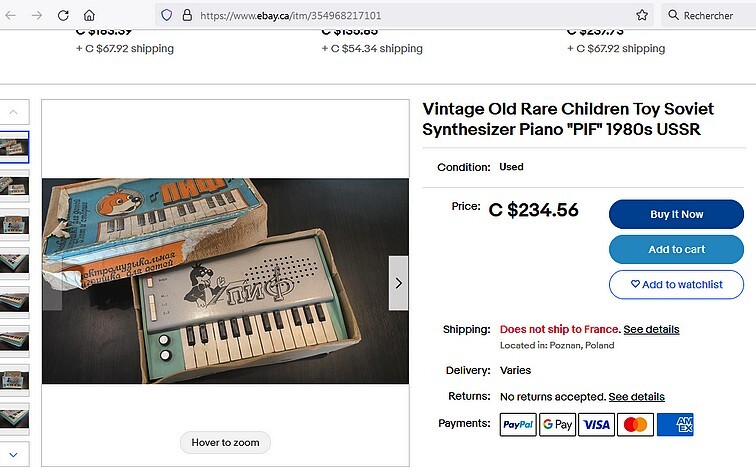The image size is (756, 468).
Task: Bookmark this page with star icon
Action: (x=642, y=16)
